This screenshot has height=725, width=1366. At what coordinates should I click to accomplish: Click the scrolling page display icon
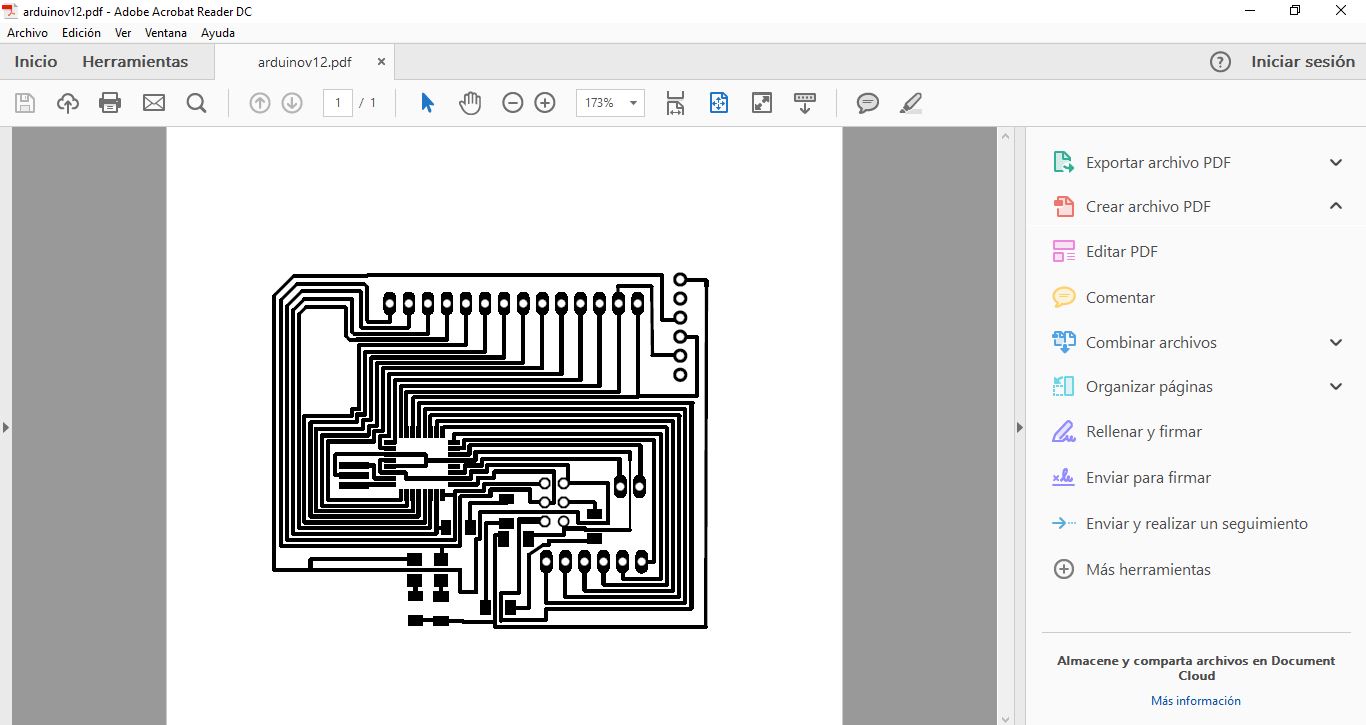[676, 102]
